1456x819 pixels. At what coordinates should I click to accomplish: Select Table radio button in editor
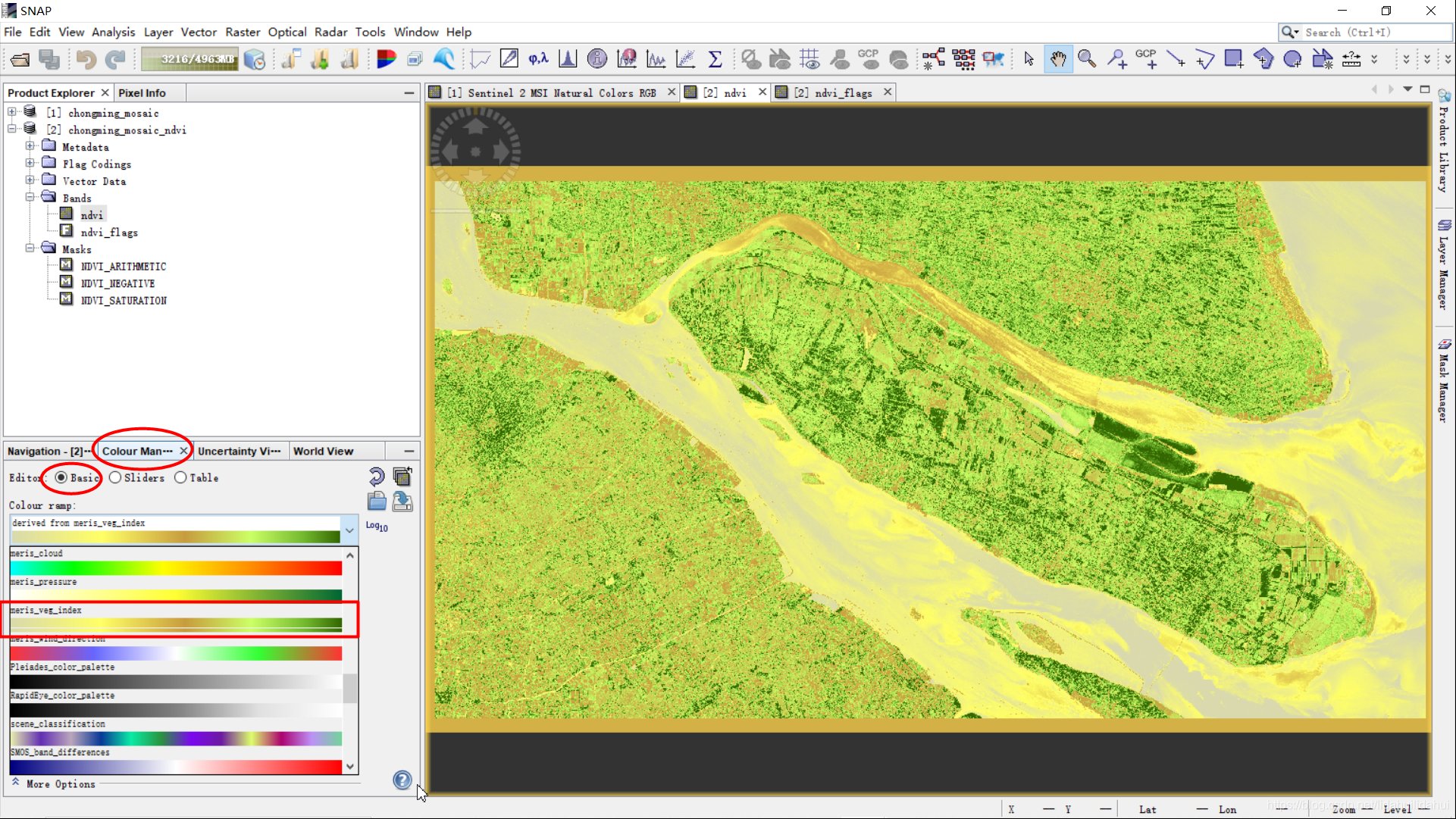click(x=182, y=478)
